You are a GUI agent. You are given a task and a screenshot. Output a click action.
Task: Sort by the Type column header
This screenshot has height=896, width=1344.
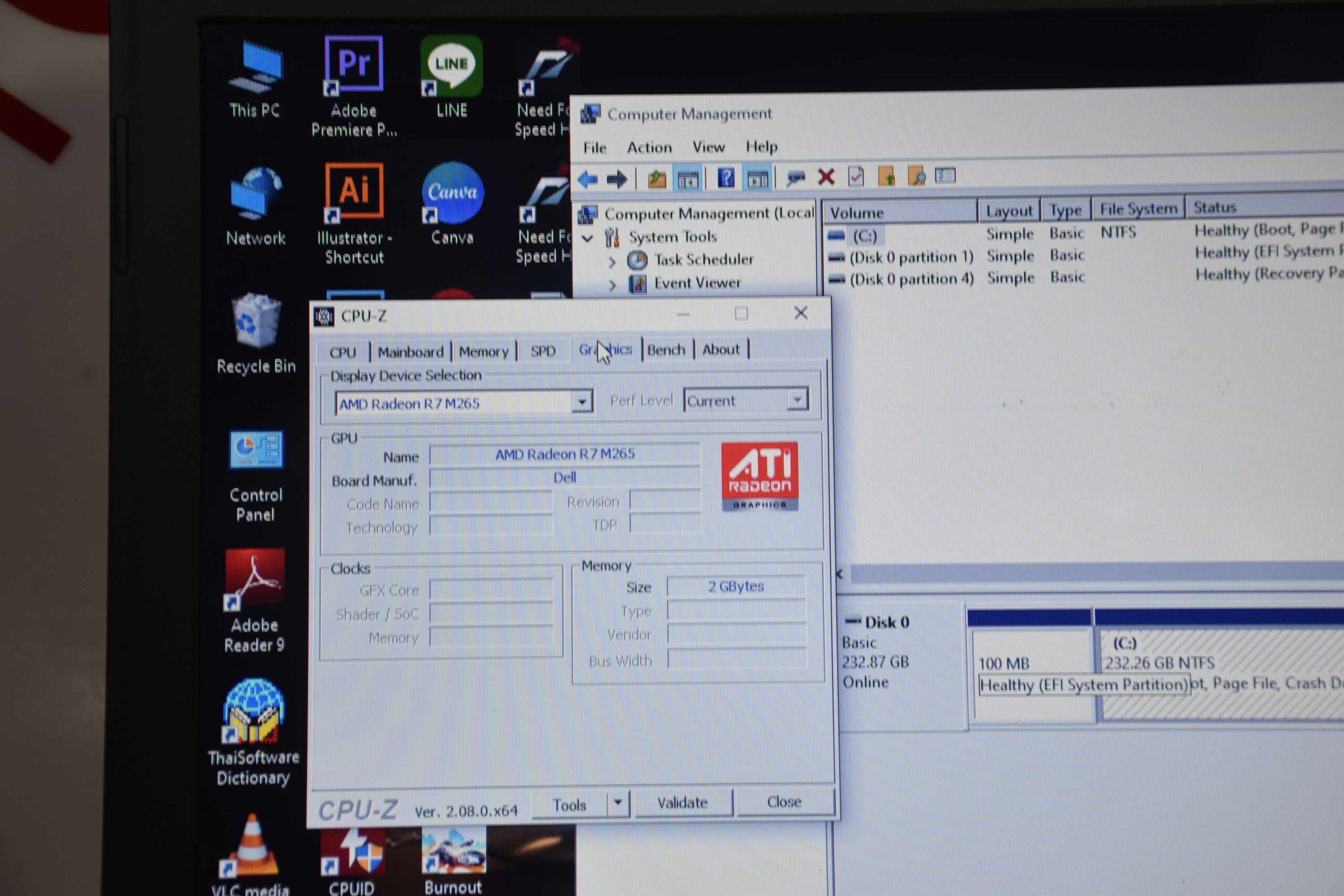point(1066,210)
